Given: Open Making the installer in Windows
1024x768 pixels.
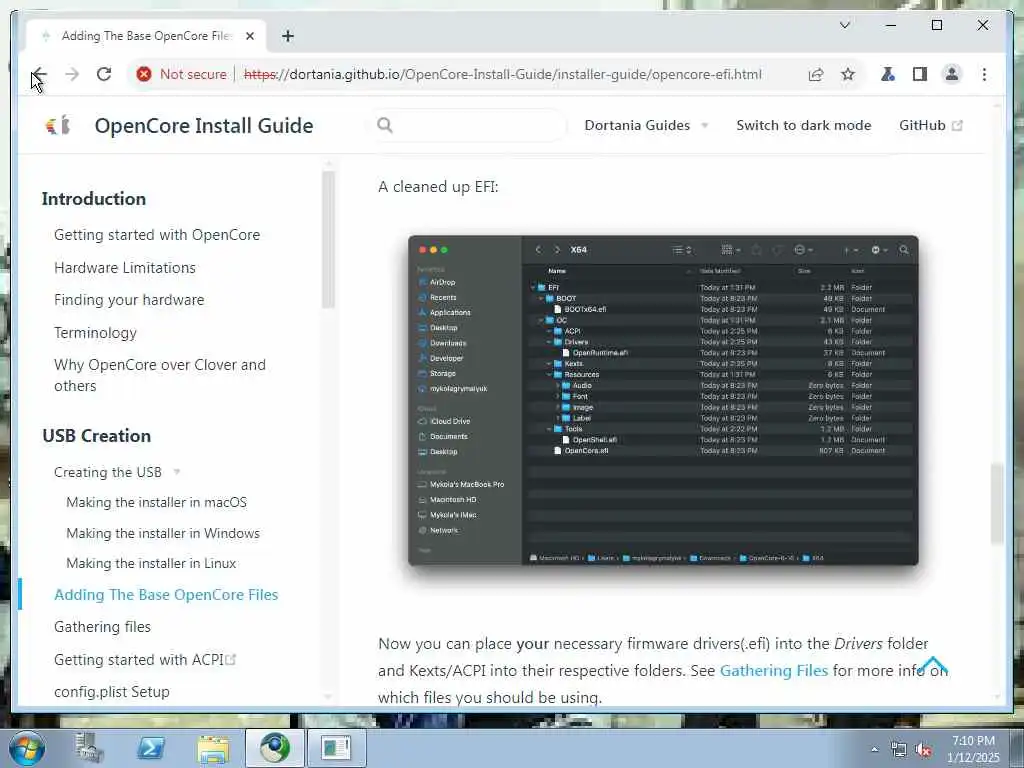Looking at the screenshot, I should point(163,533).
